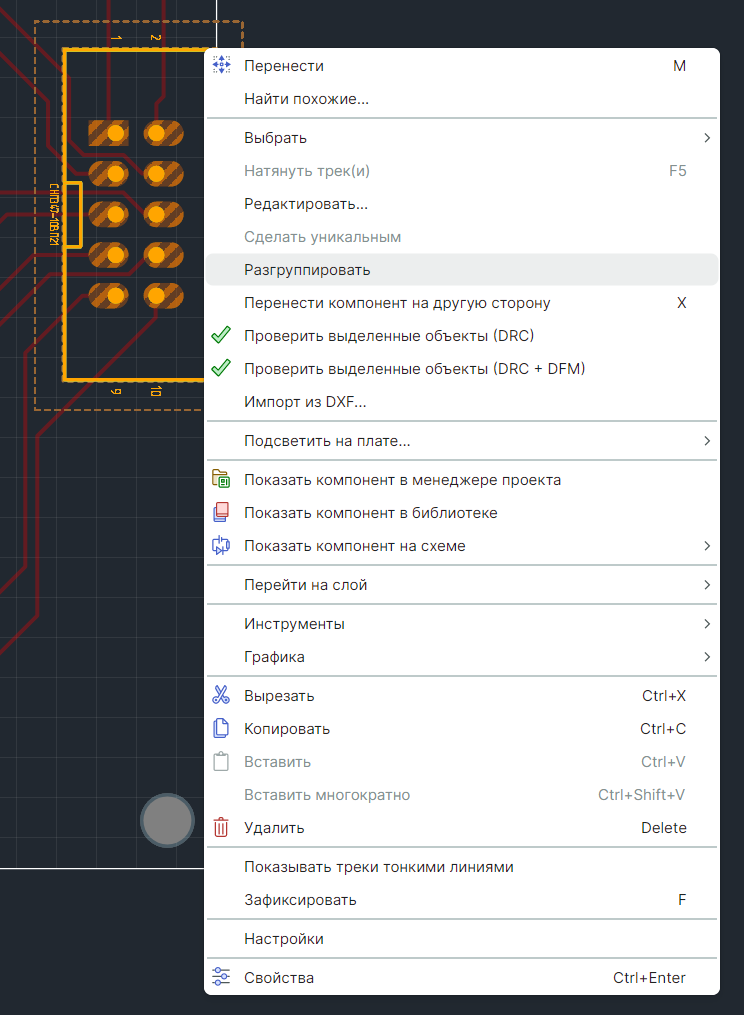Click the Ctrl+C shortcut label
This screenshot has width=744, height=1015.
pos(663,728)
